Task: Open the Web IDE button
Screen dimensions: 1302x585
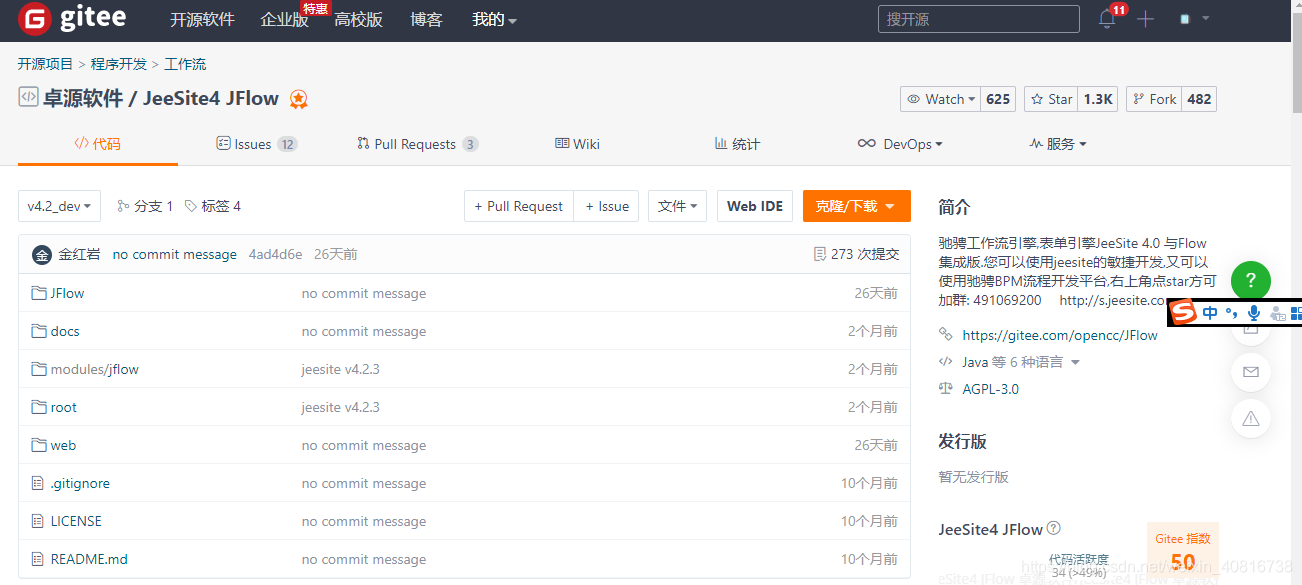Action: [x=755, y=206]
